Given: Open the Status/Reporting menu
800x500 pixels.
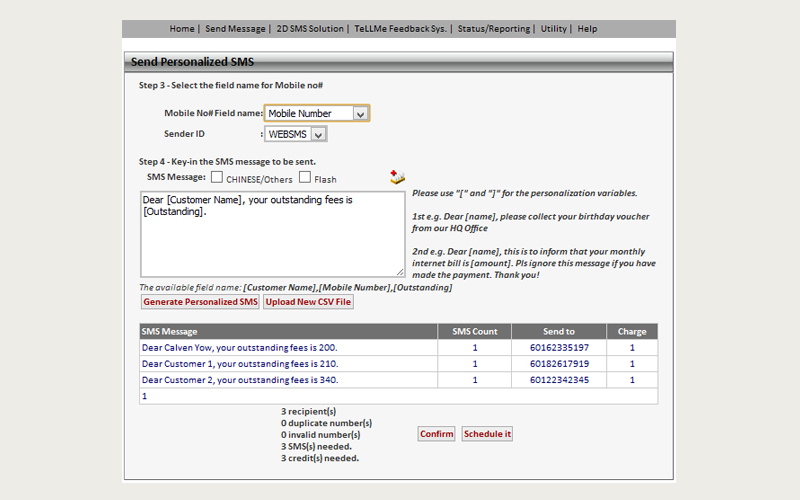Looking at the screenshot, I should (x=494, y=29).
